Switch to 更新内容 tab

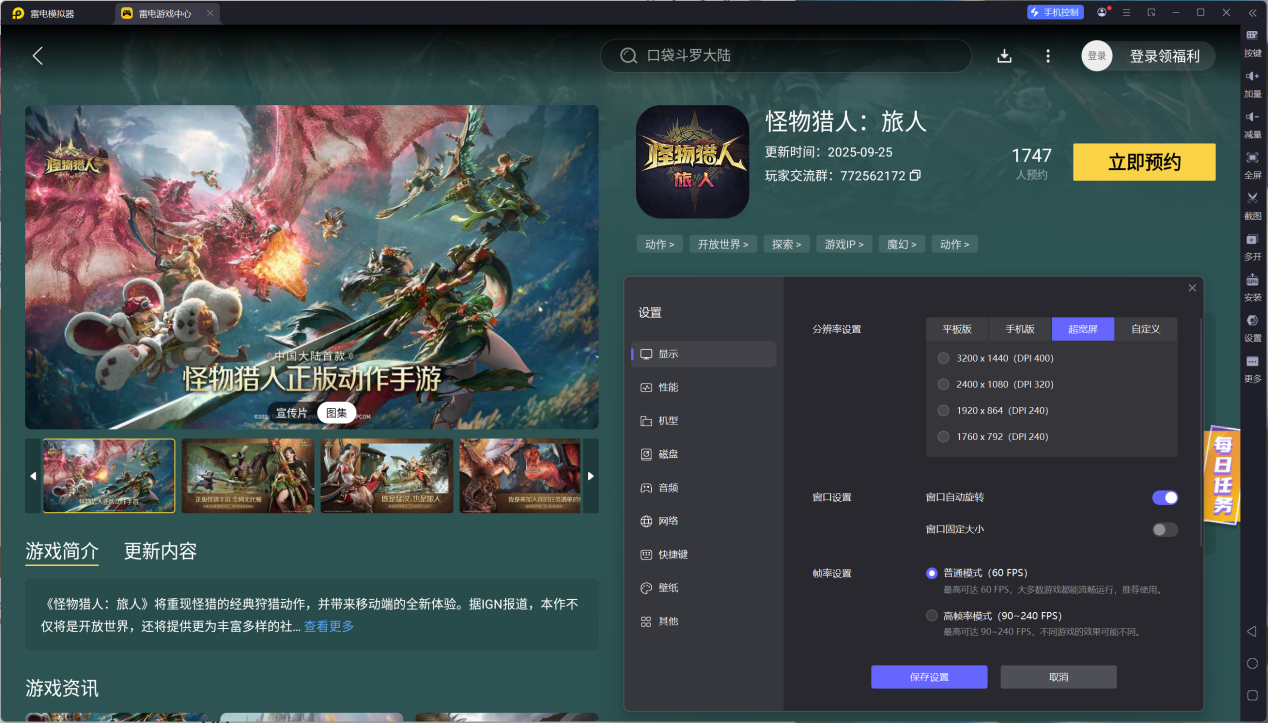pos(160,551)
